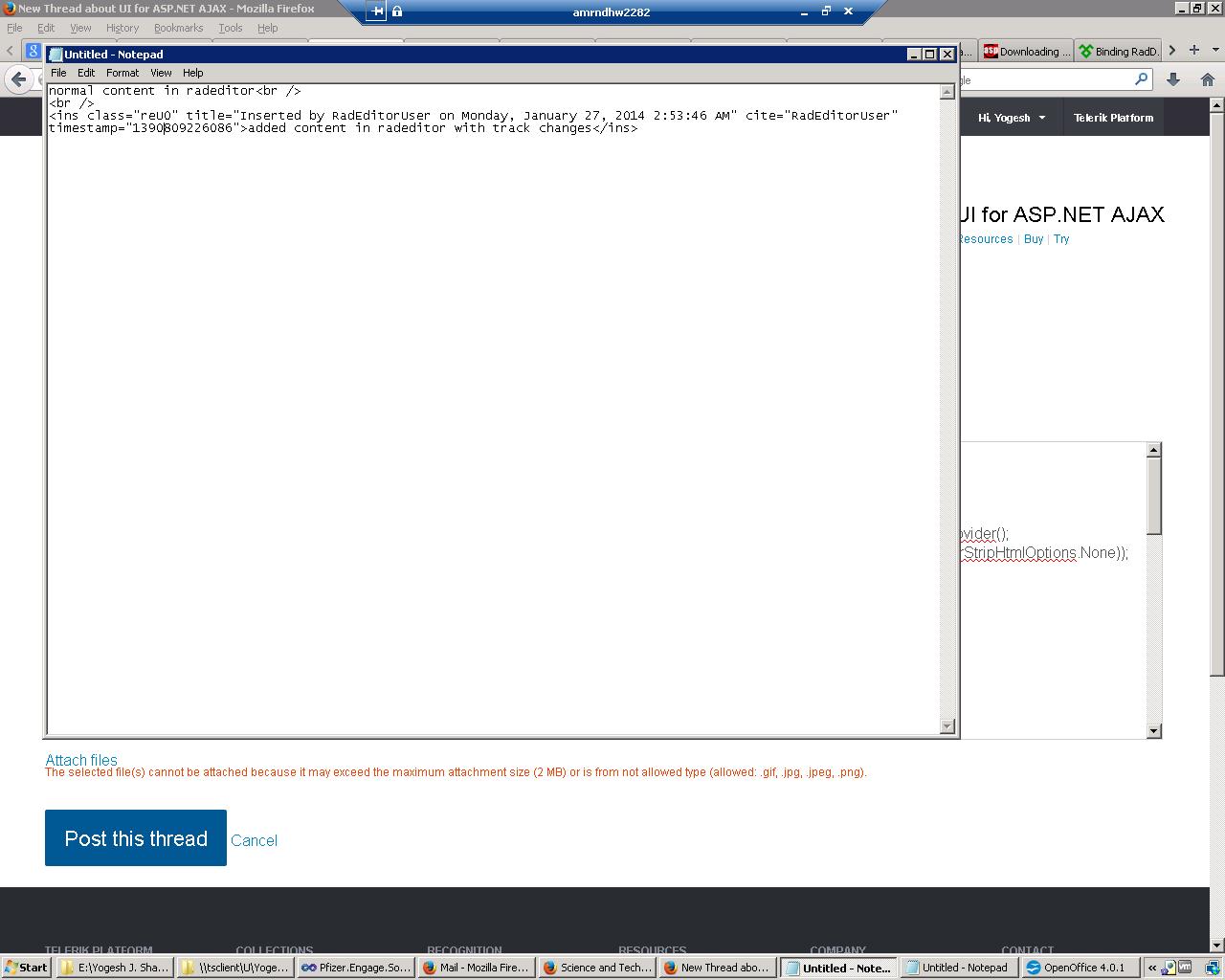
Task: Open the Notepad Format menu
Action: [122, 73]
